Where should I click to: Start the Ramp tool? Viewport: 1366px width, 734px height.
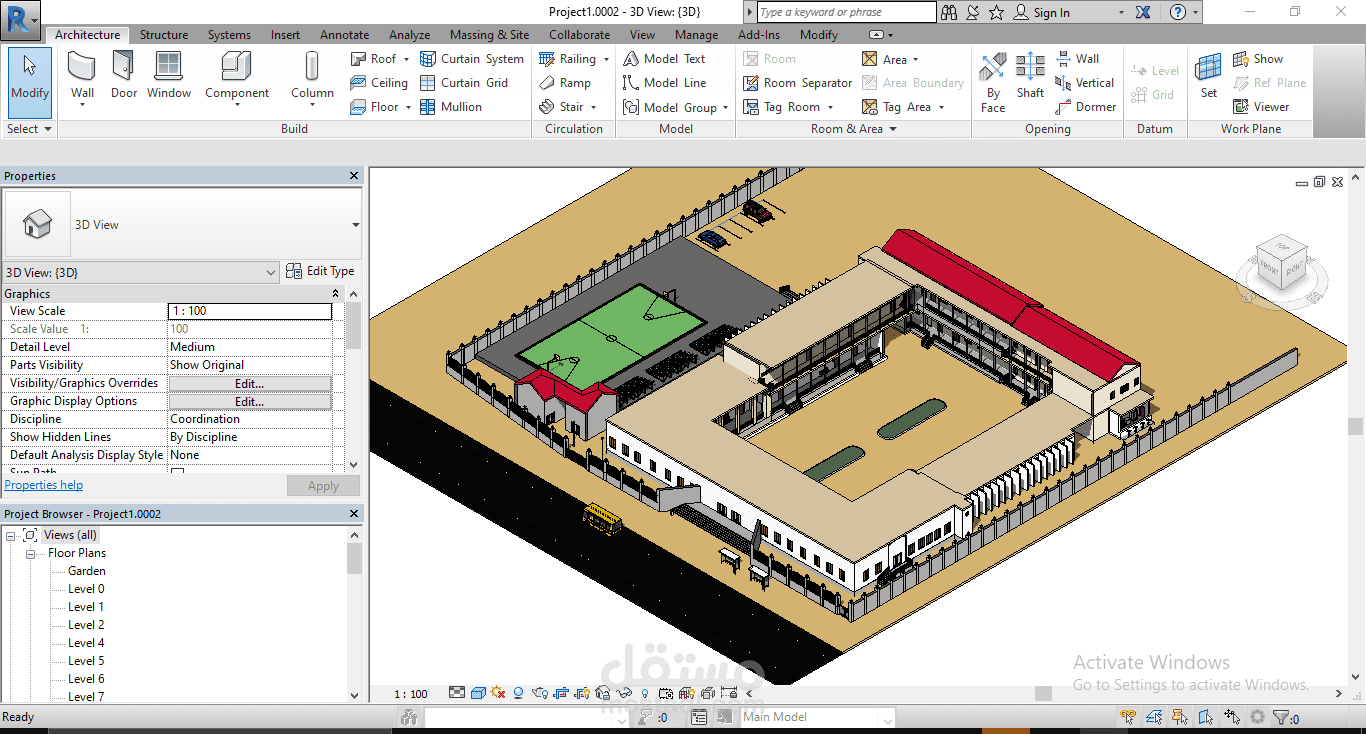click(565, 83)
